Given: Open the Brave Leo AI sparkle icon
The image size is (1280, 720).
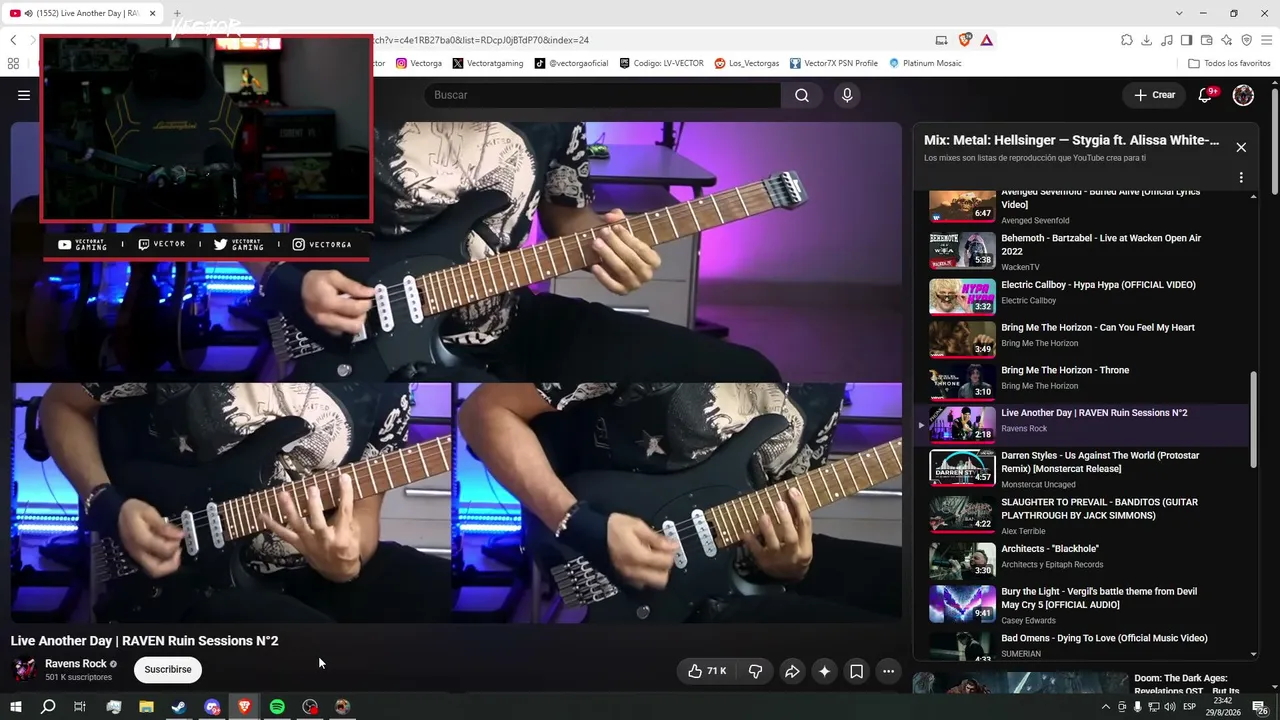Looking at the screenshot, I should pyautogui.click(x=1227, y=40).
